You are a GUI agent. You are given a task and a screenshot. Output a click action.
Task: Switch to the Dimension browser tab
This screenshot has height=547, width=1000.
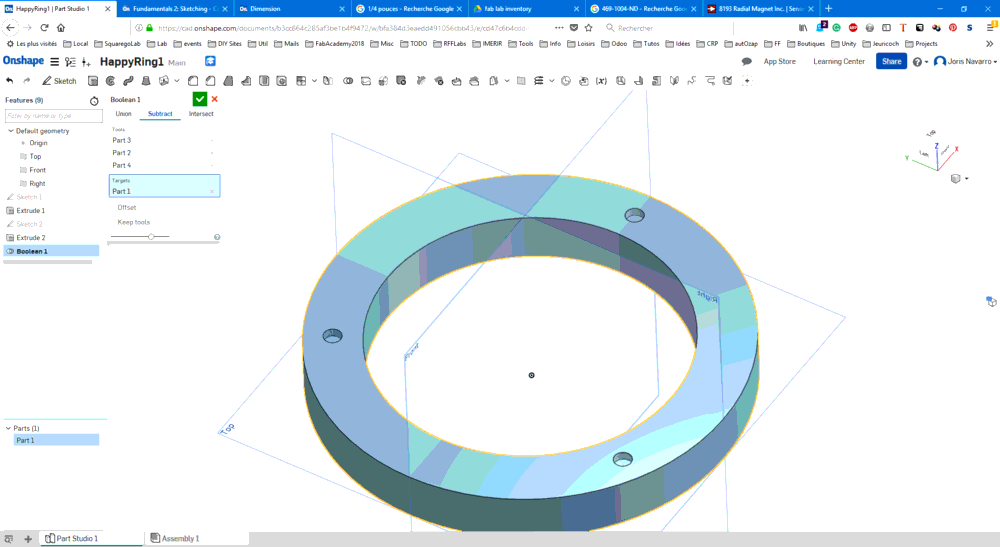coord(291,9)
